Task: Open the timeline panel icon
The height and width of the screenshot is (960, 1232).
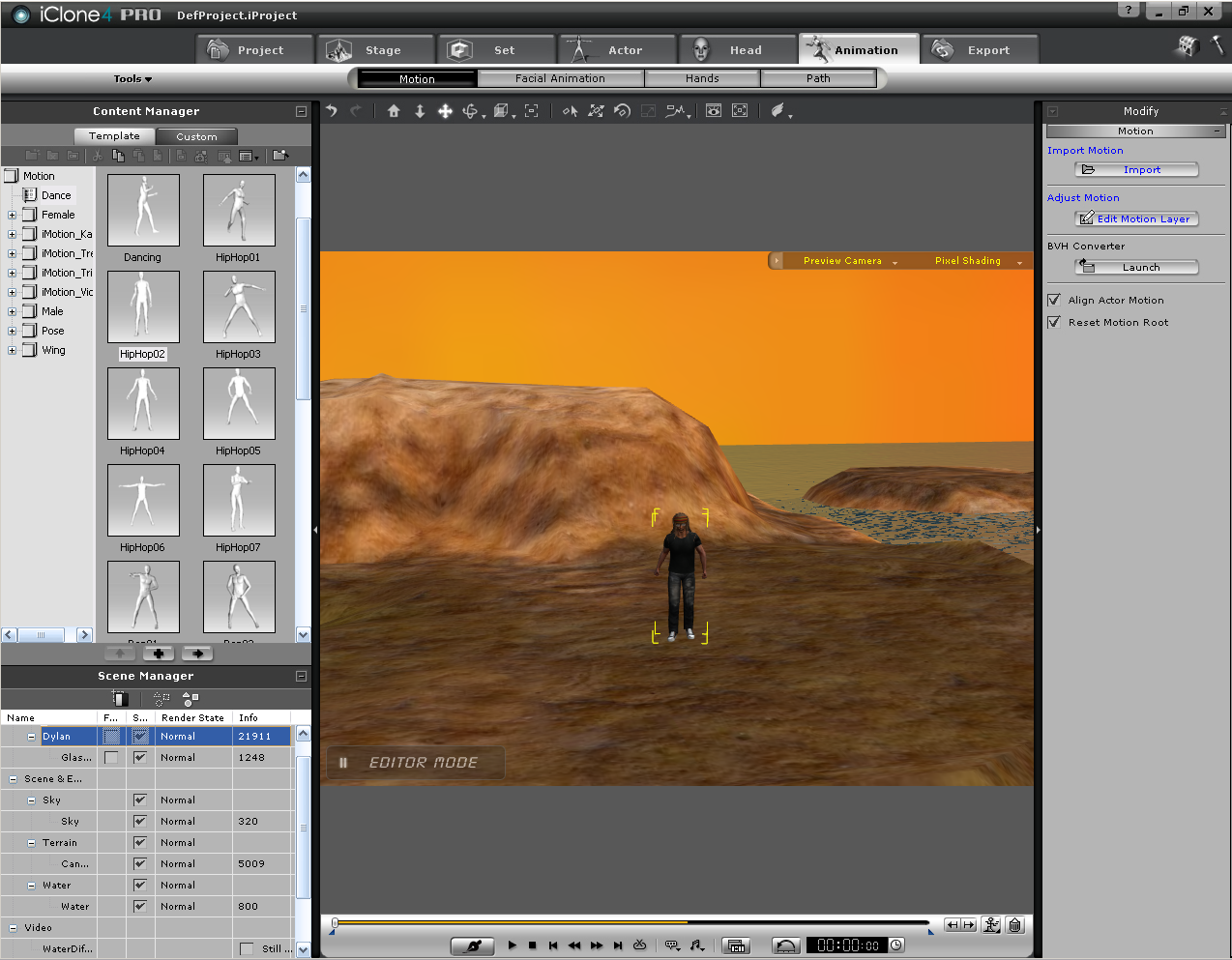Action: coord(736,945)
